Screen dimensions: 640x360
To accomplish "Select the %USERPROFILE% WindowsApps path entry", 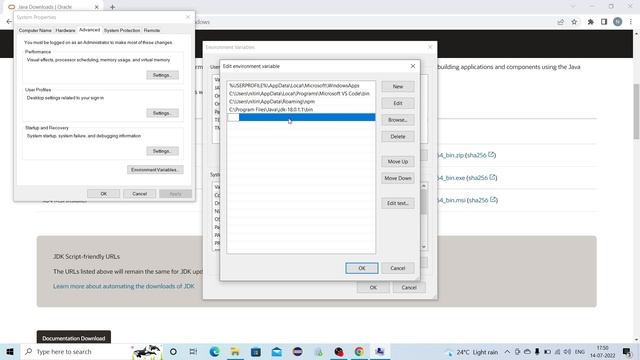I will (301, 86).
